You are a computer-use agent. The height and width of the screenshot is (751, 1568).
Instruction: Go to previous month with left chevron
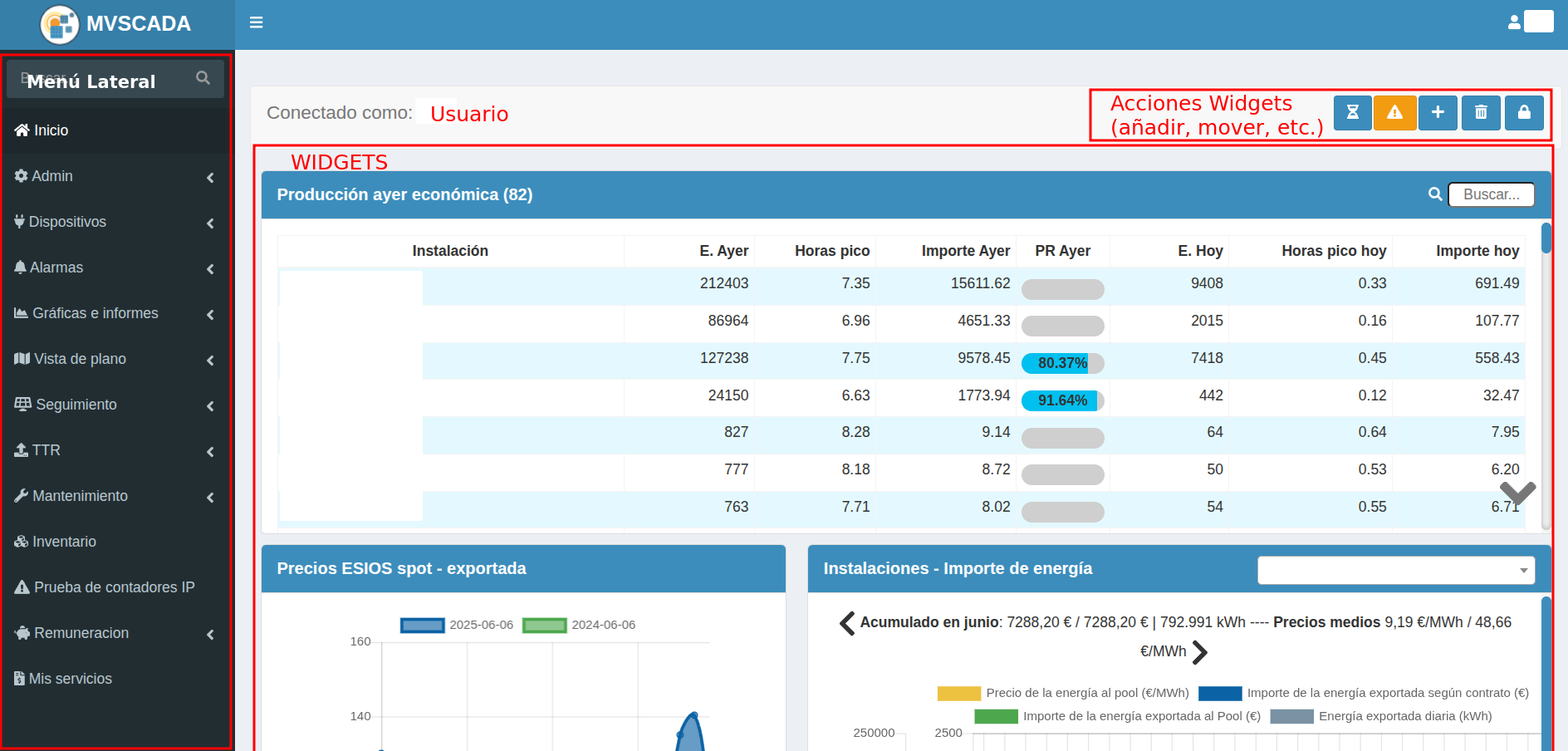[846, 623]
